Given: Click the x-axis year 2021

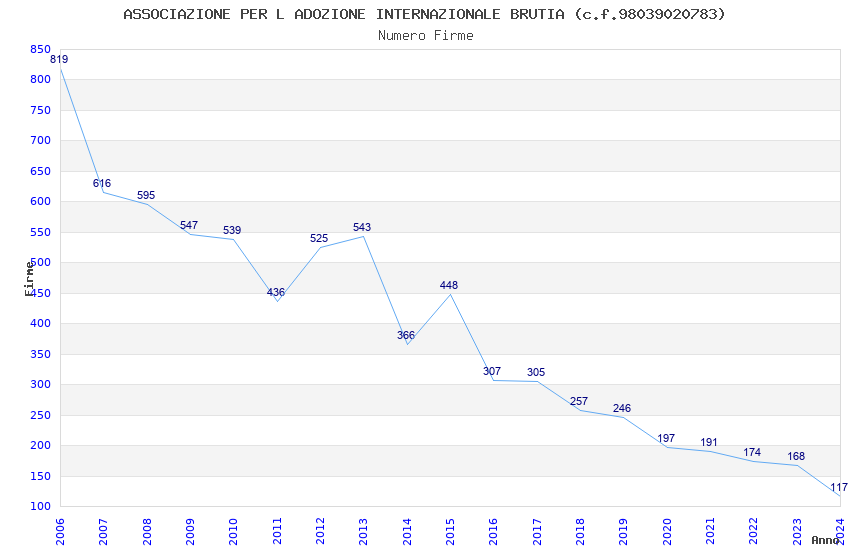Looking at the screenshot, I should (x=710, y=531).
